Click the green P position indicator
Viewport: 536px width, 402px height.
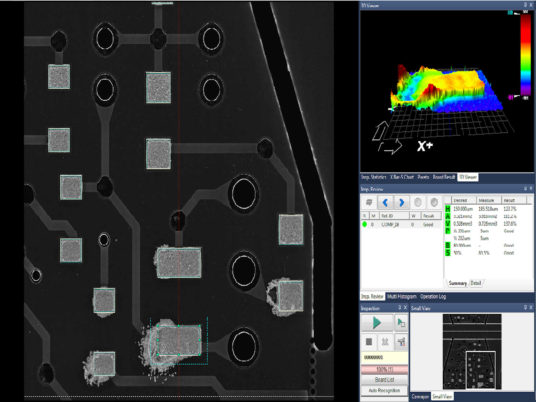tap(447, 231)
